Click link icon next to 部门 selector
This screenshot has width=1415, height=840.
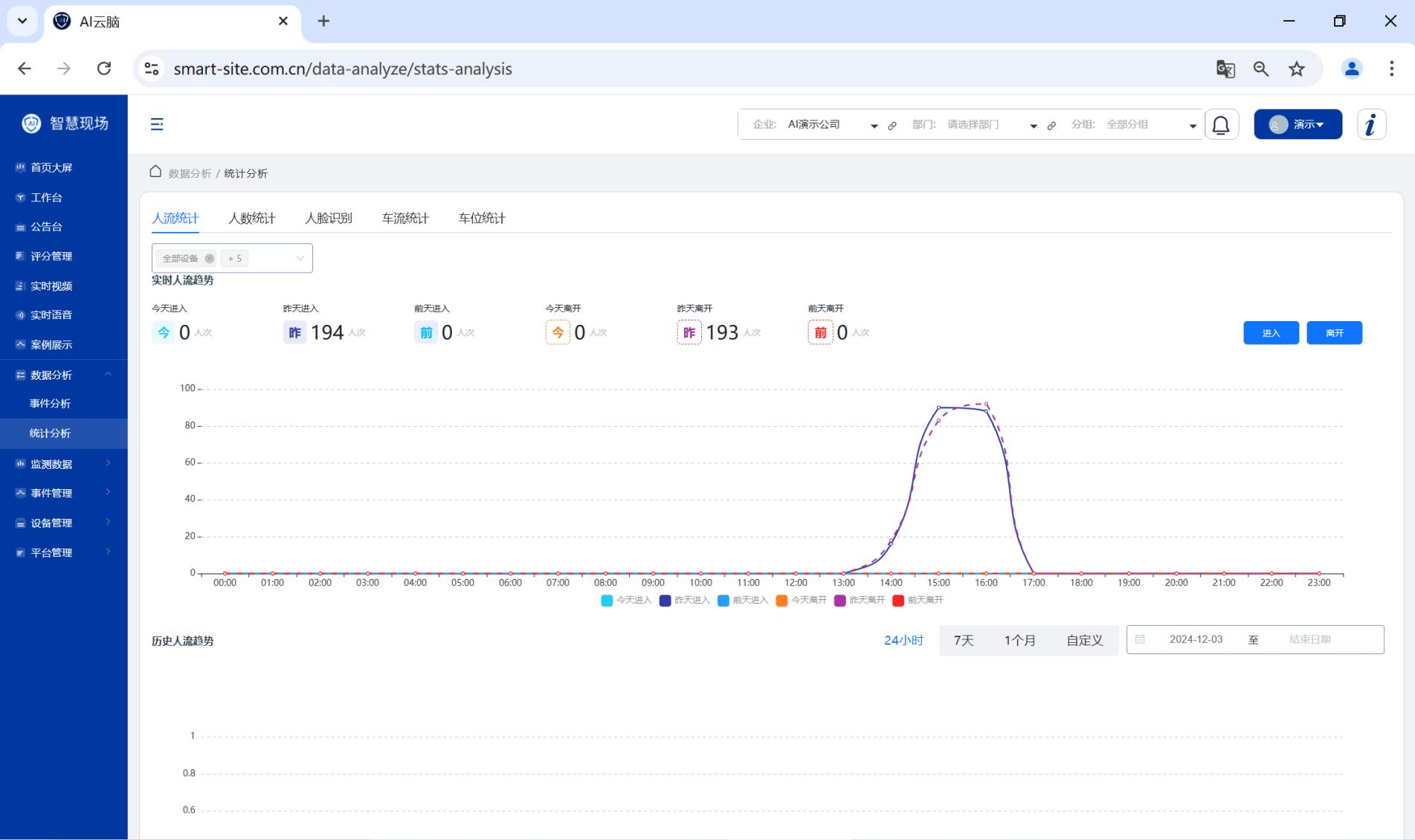[x=1051, y=126]
